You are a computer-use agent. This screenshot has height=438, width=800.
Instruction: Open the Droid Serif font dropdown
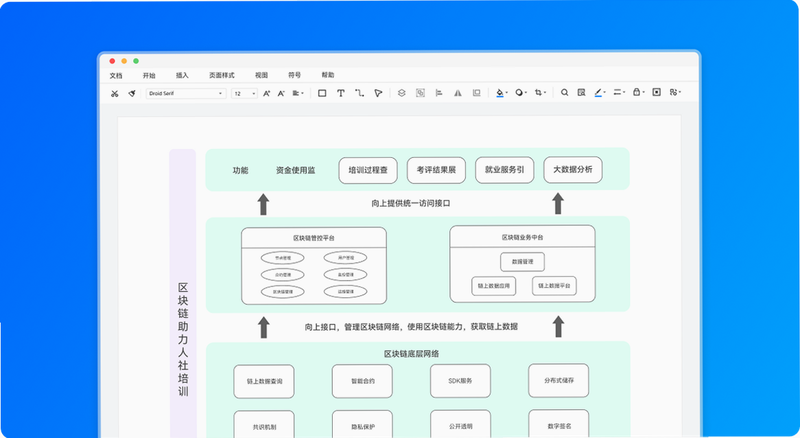[x=186, y=93]
